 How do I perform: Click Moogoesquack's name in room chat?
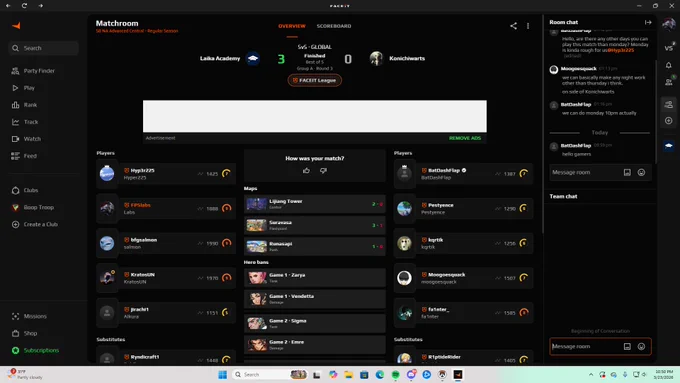pos(579,69)
